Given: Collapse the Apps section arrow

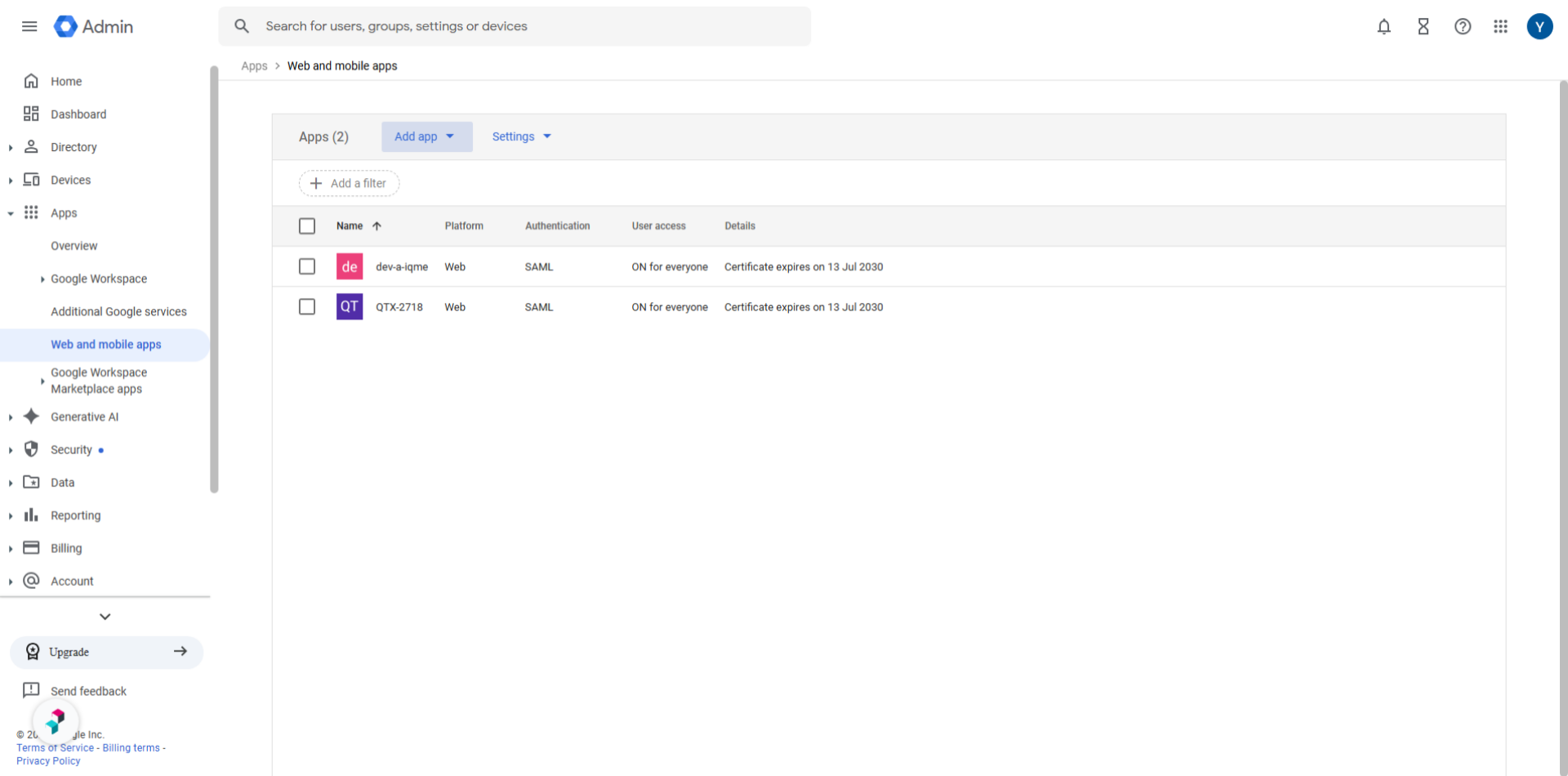Looking at the screenshot, I should click(11, 213).
